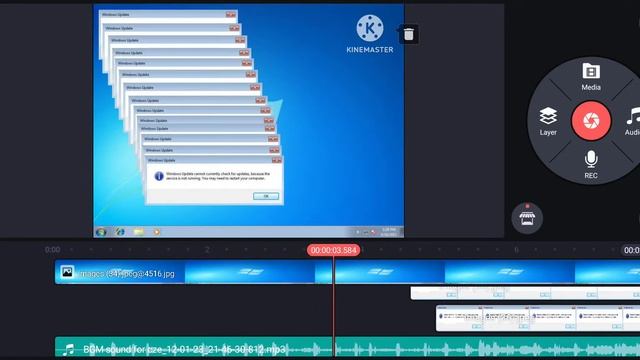This screenshot has width=640, height=360.
Task: Click OK in the previewed Windows Update dialog
Action: click(x=266, y=196)
